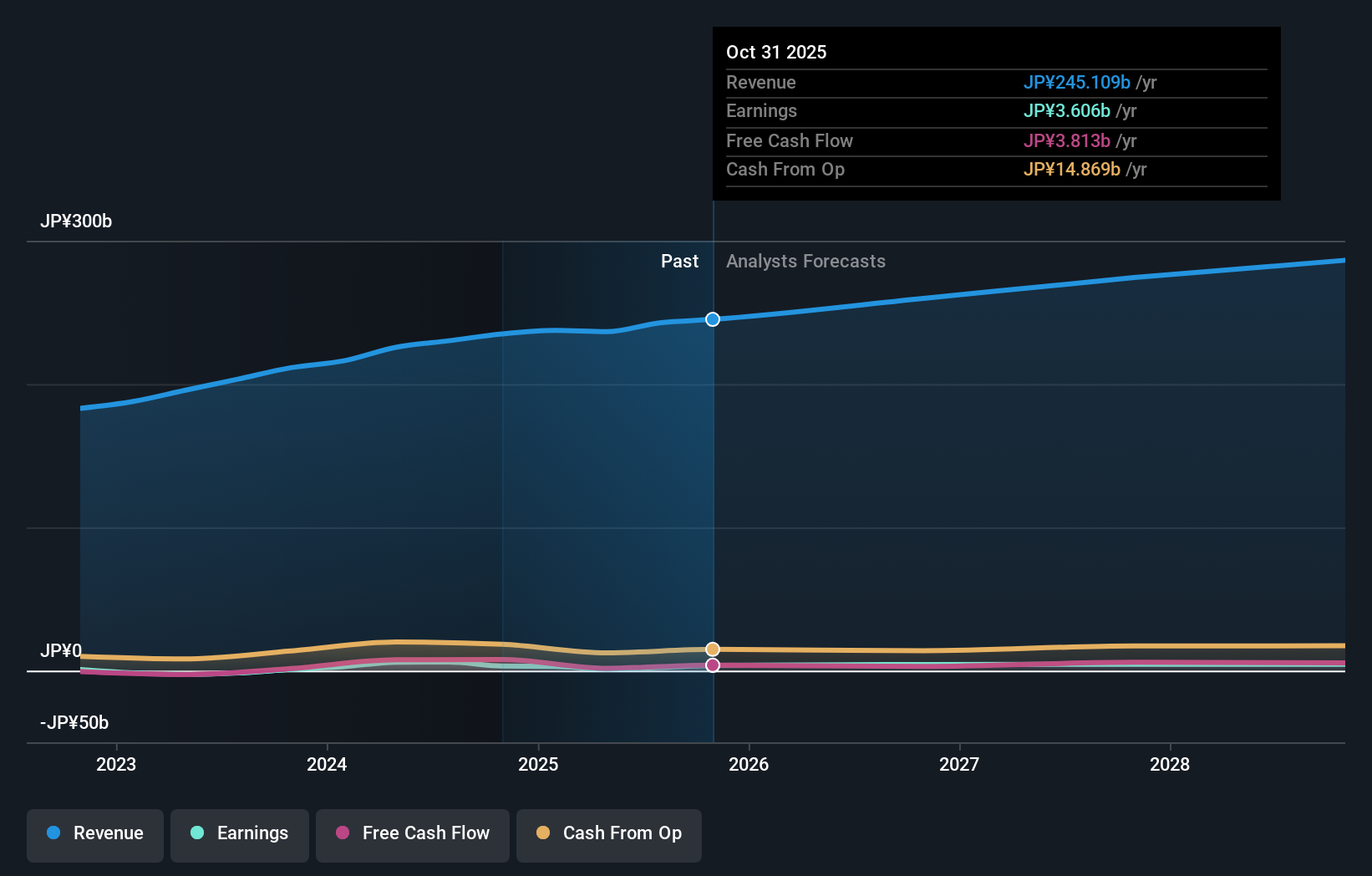Image resolution: width=1372 pixels, height=876 pixels.
Task: Toggle the Revenue series visibility
Action: [94, 833]
